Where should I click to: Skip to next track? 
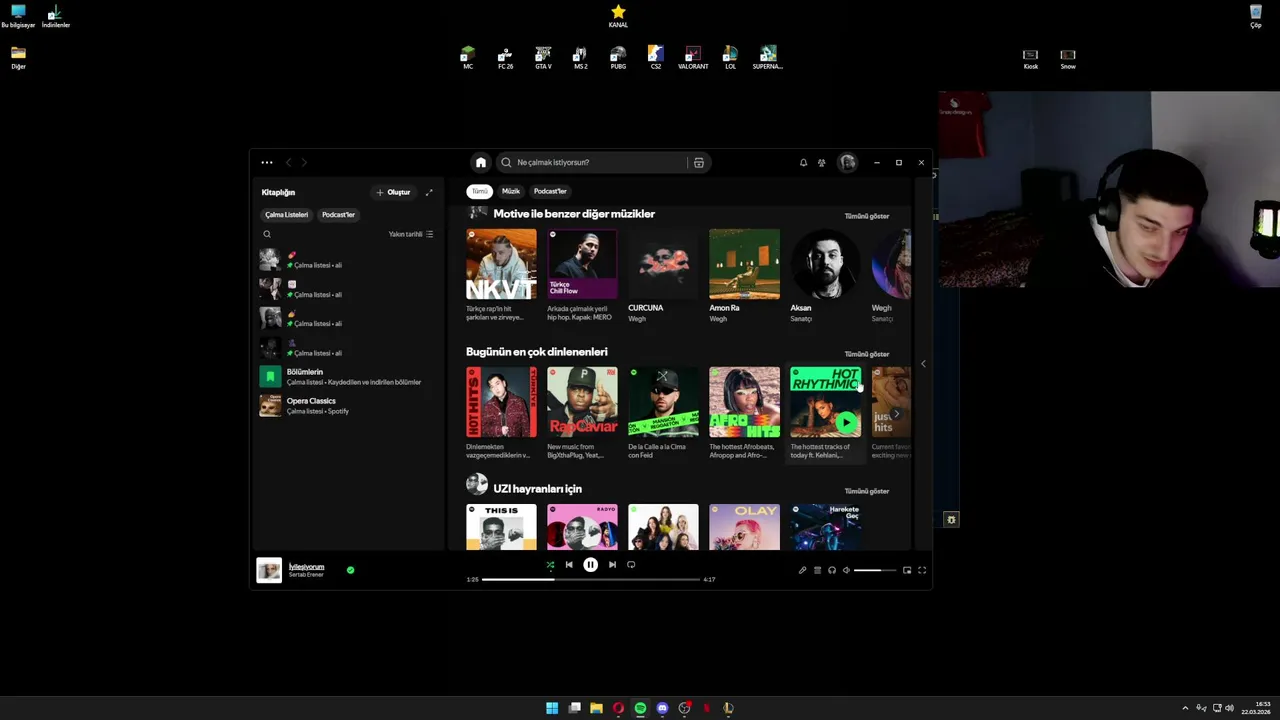click(612, 565)
